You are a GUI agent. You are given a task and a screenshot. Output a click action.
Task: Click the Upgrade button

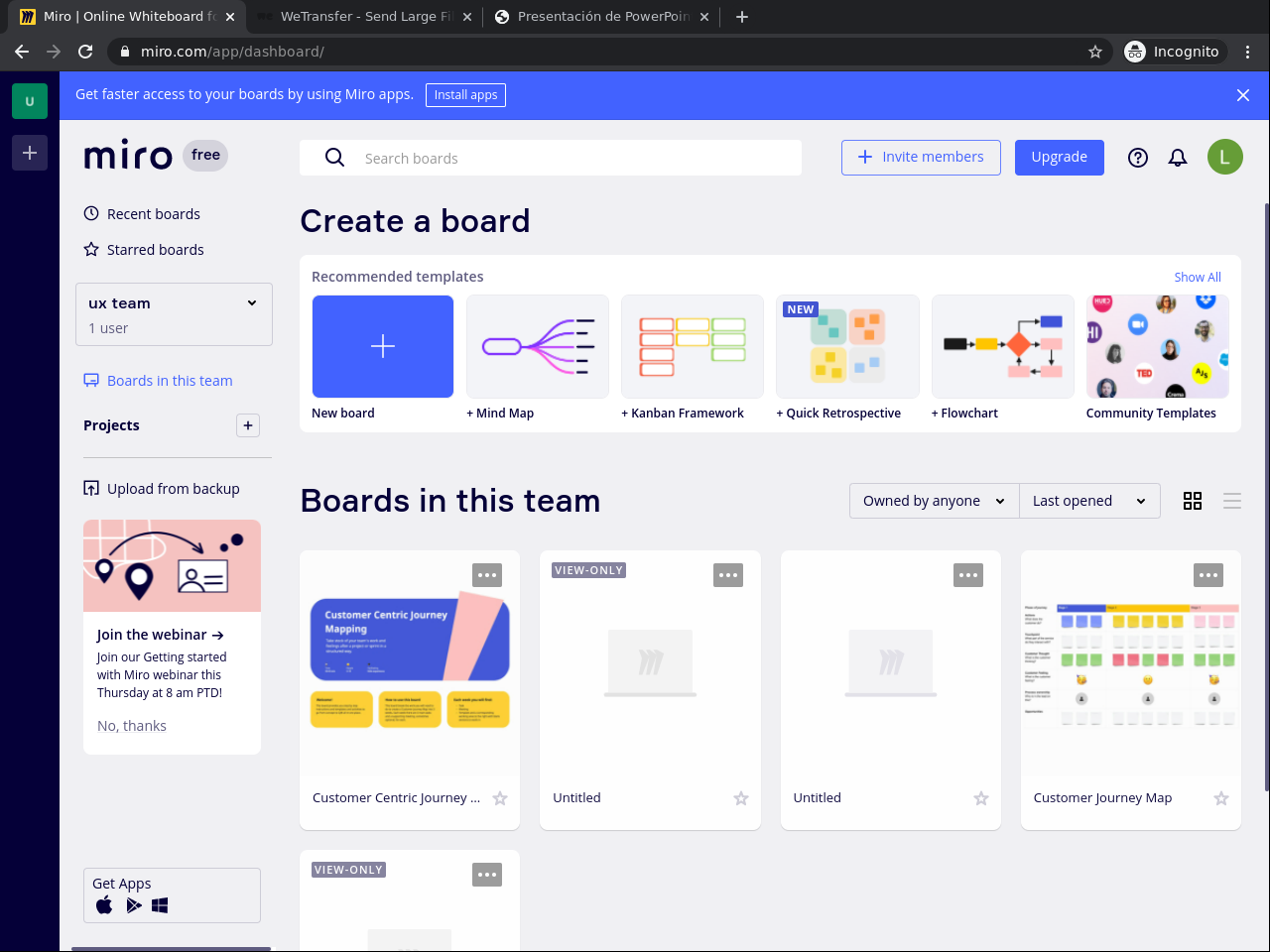pyautogui.click(x=1060, y=158)
